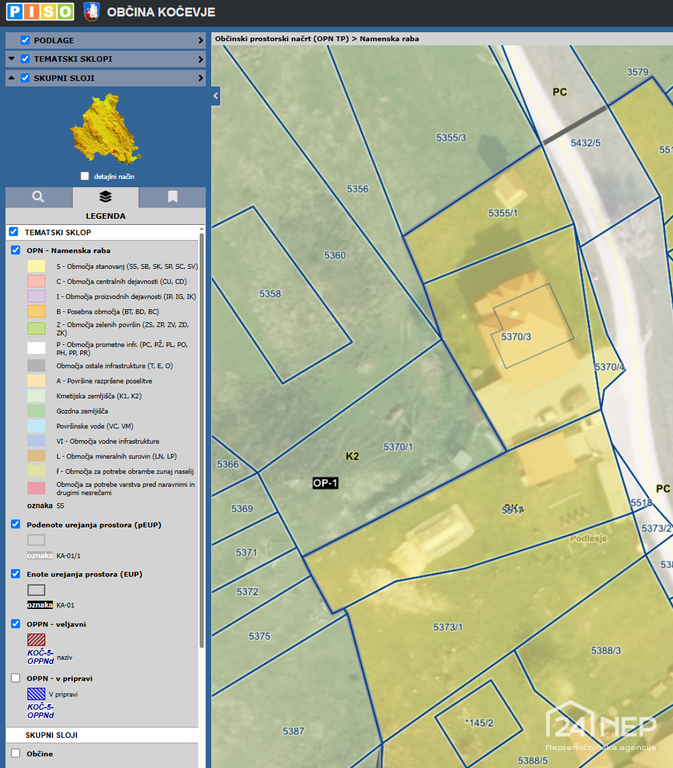Viewport: 673px width, 768px height.
Task: Expand TEMATSKI SKLOPI with the down triangle
Action: pos(12,59)
